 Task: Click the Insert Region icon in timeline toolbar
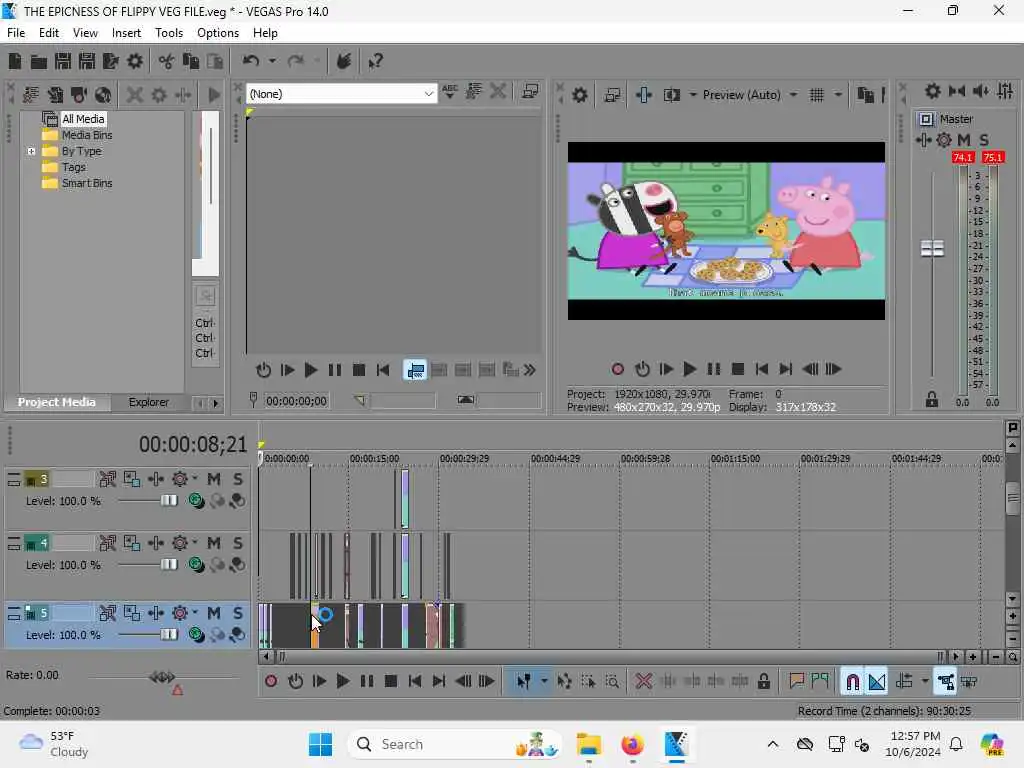pos(820,682)
